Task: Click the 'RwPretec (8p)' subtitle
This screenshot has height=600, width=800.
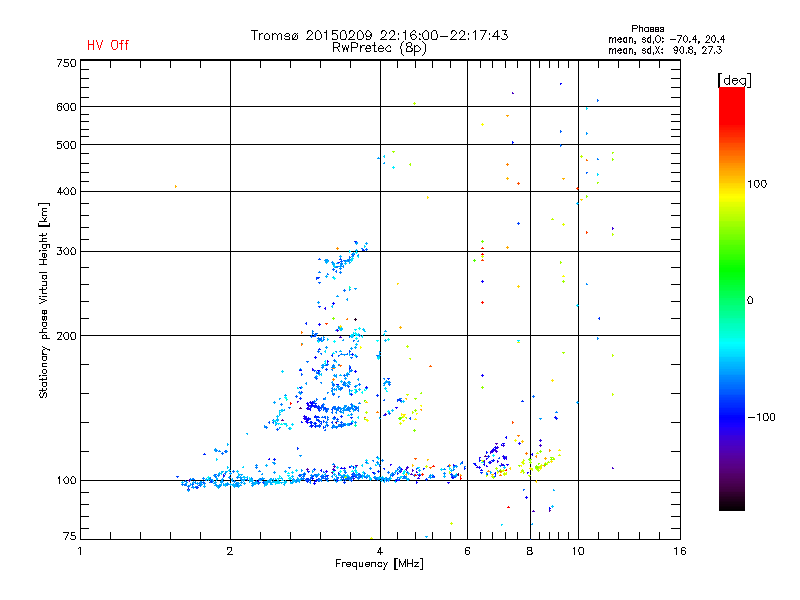Action: tap(379, 48)
